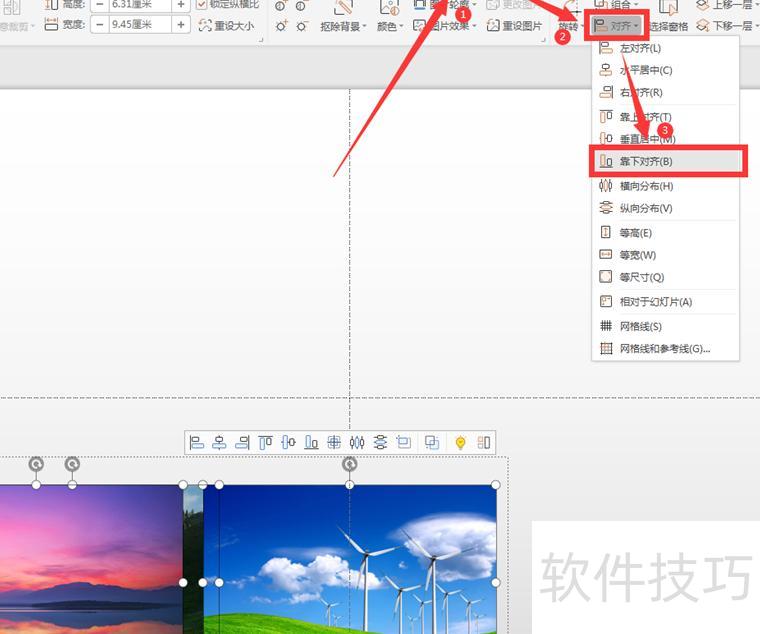The height and width of the screenshot is (634, 760).
Task: Select the purple sunset lake picture
Action: (91, 559)
